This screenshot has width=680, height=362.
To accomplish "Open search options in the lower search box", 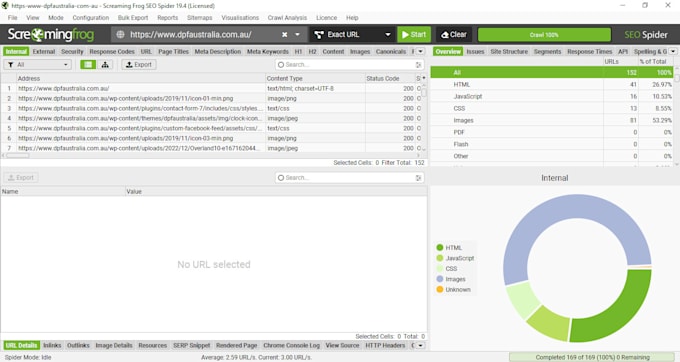I will pyautogui.click(x=418, y=178).
